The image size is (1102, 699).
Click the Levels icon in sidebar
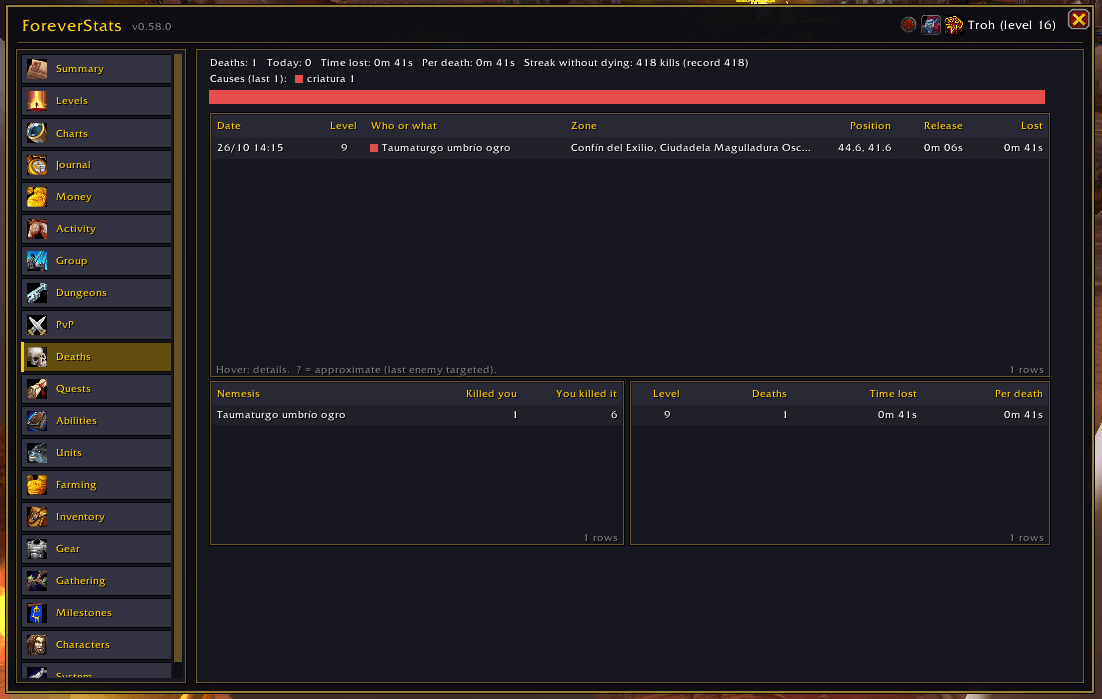pos(37,101)
